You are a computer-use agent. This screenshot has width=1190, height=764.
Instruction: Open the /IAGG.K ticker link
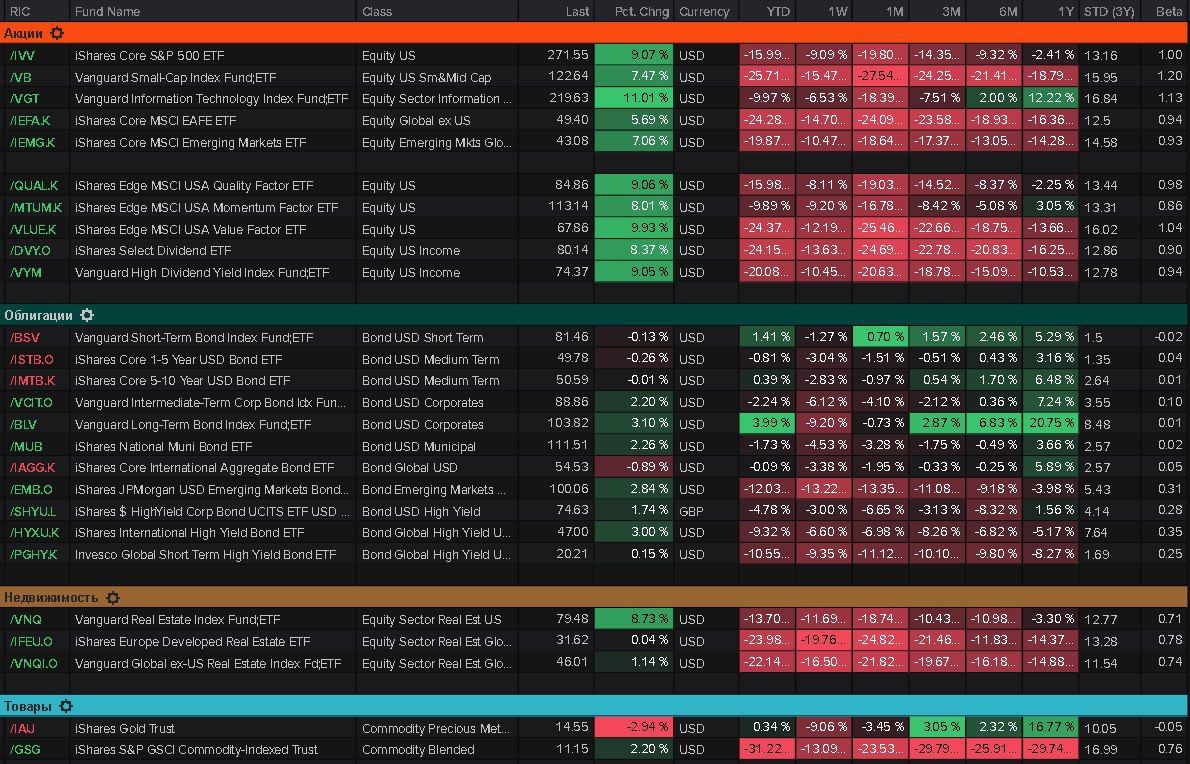[x=33, y=468]
